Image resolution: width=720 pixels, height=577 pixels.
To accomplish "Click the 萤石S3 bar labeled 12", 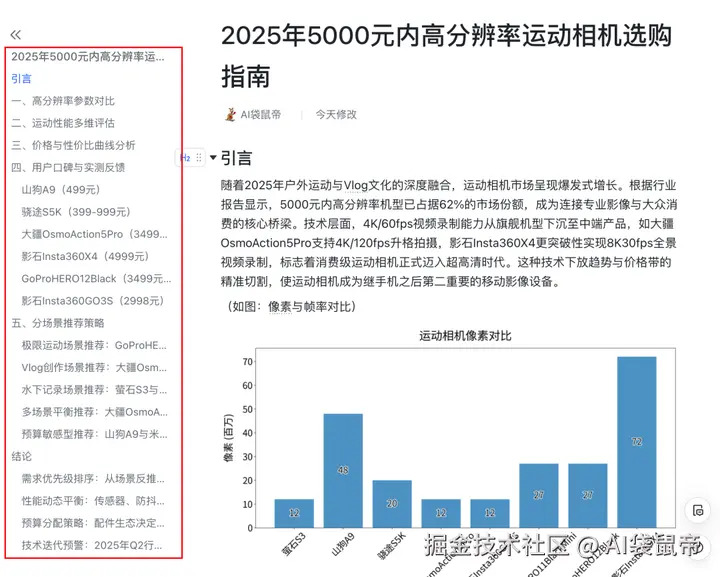I will tap(294, 514).
